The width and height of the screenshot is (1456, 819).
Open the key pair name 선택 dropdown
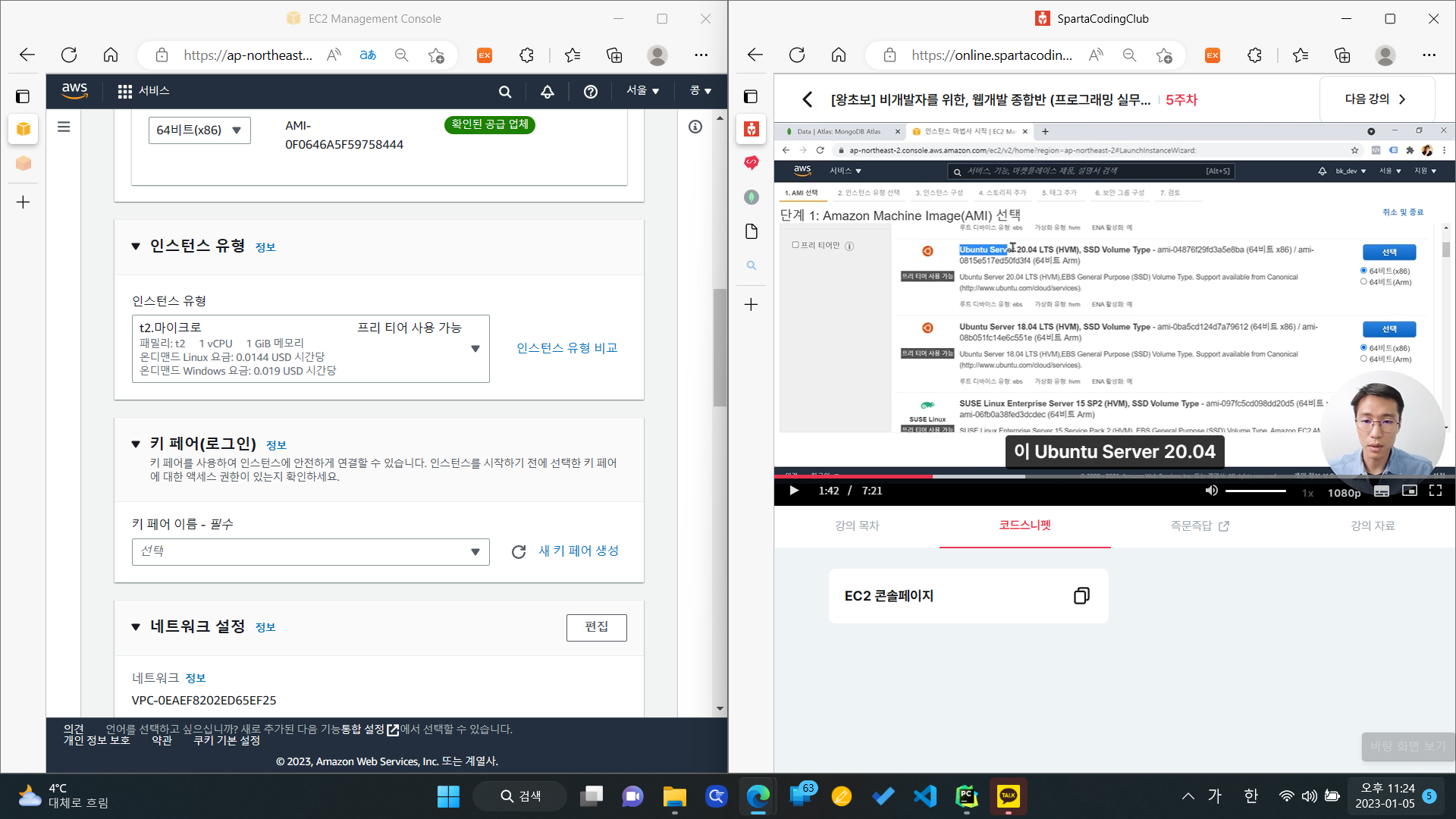point(310,552)
